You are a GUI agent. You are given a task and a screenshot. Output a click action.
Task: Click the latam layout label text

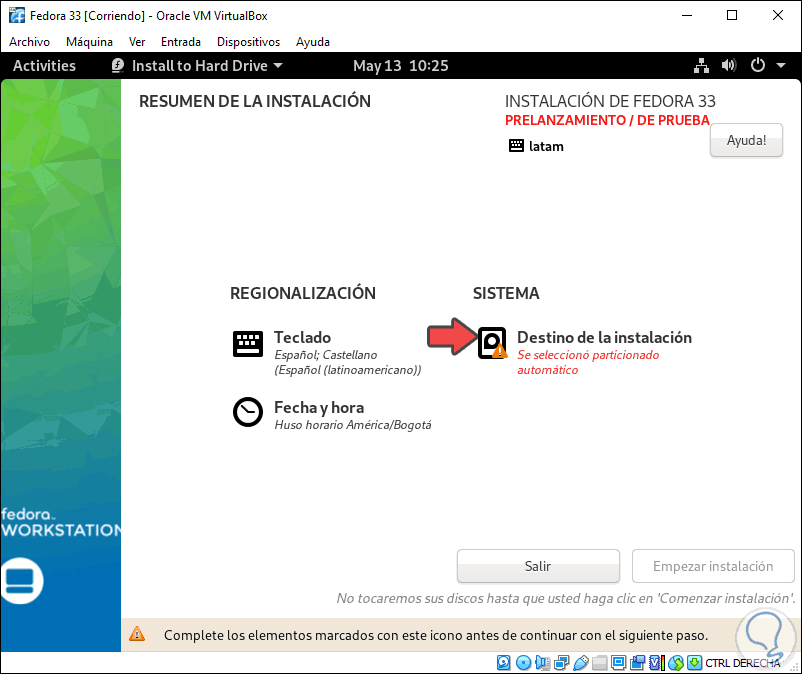click(x=546, y=146)
